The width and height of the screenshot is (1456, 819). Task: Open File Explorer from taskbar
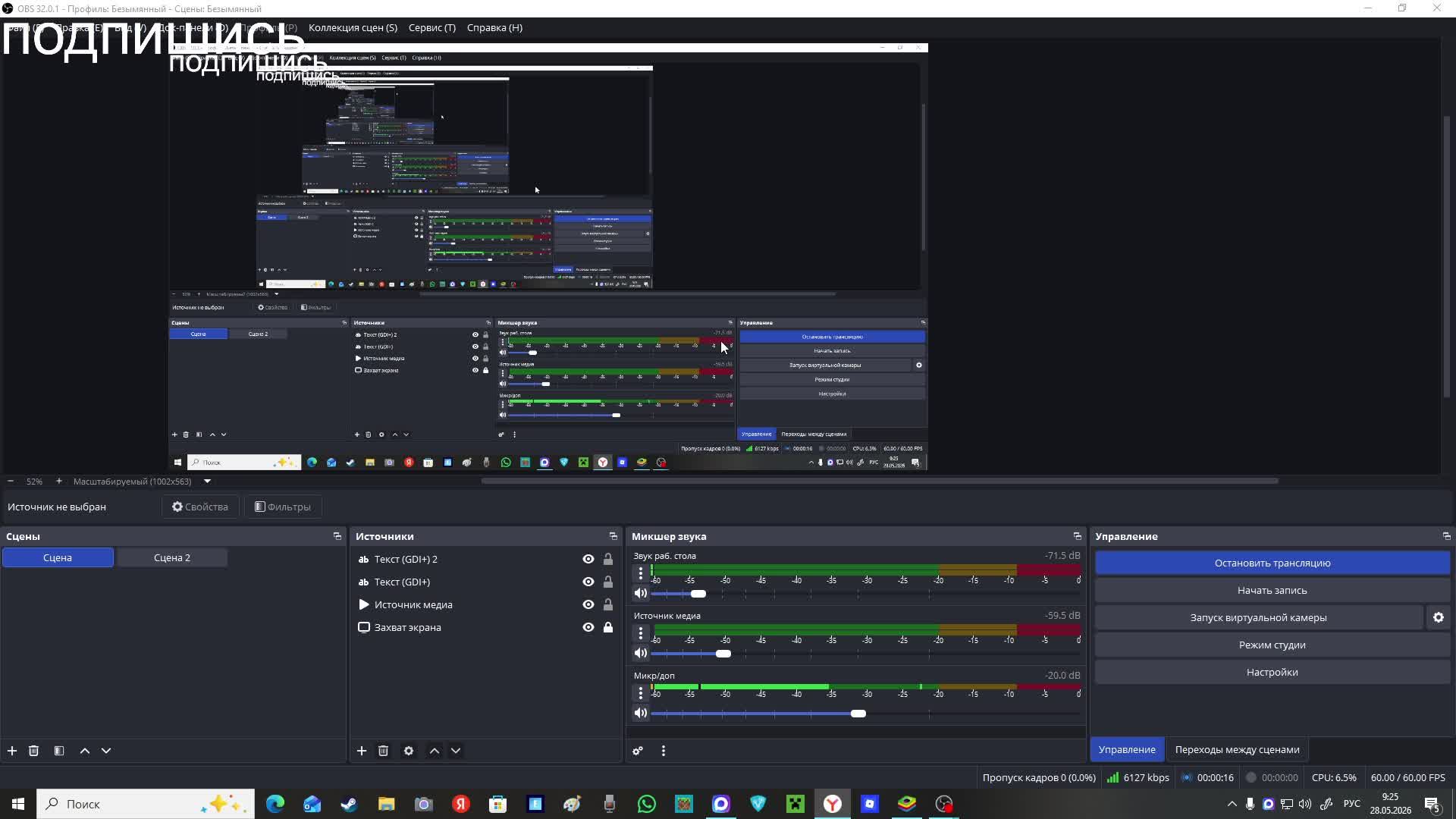[386, 804]
